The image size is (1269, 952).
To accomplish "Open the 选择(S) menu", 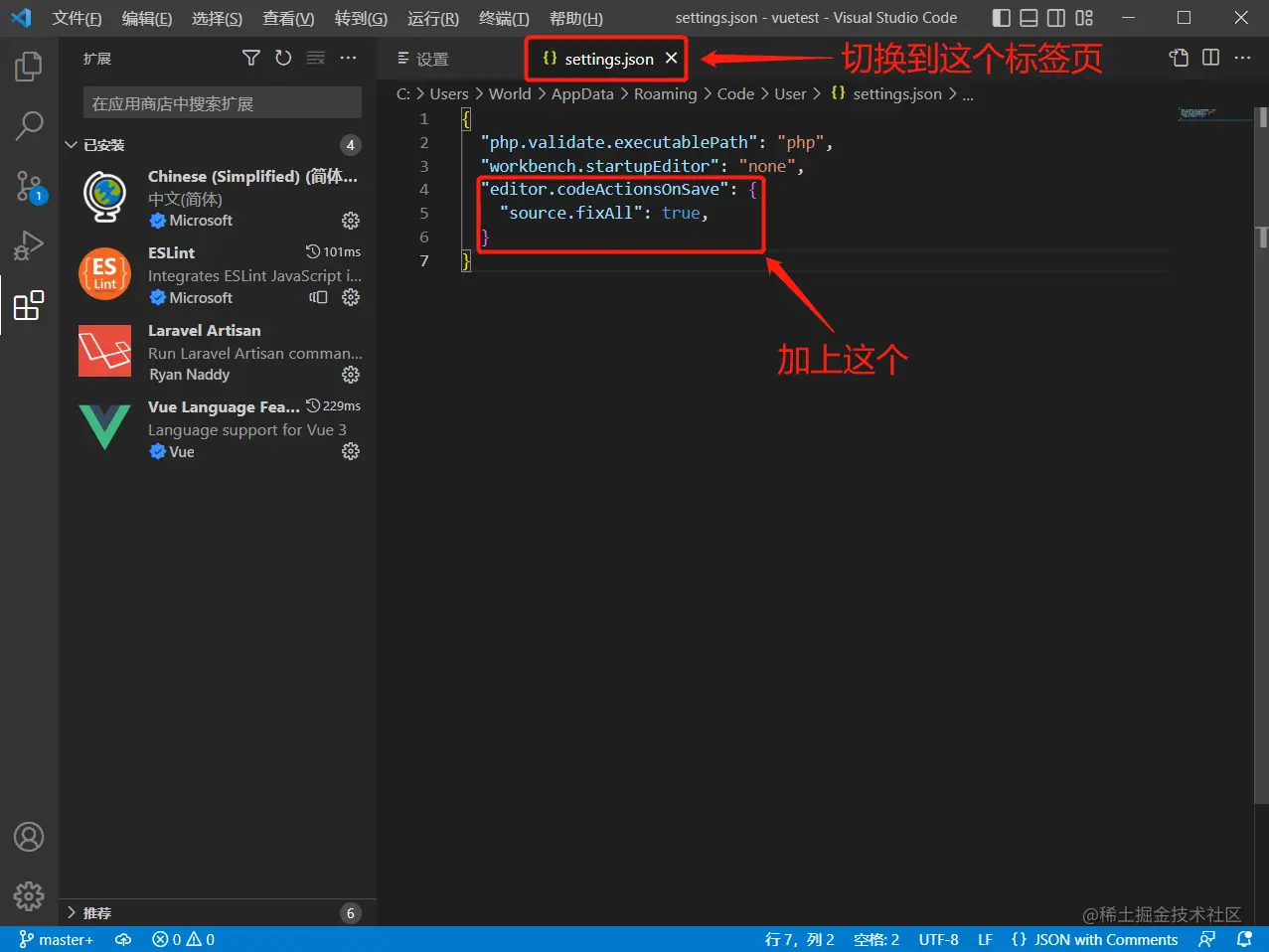I will [x=217, y=18].
